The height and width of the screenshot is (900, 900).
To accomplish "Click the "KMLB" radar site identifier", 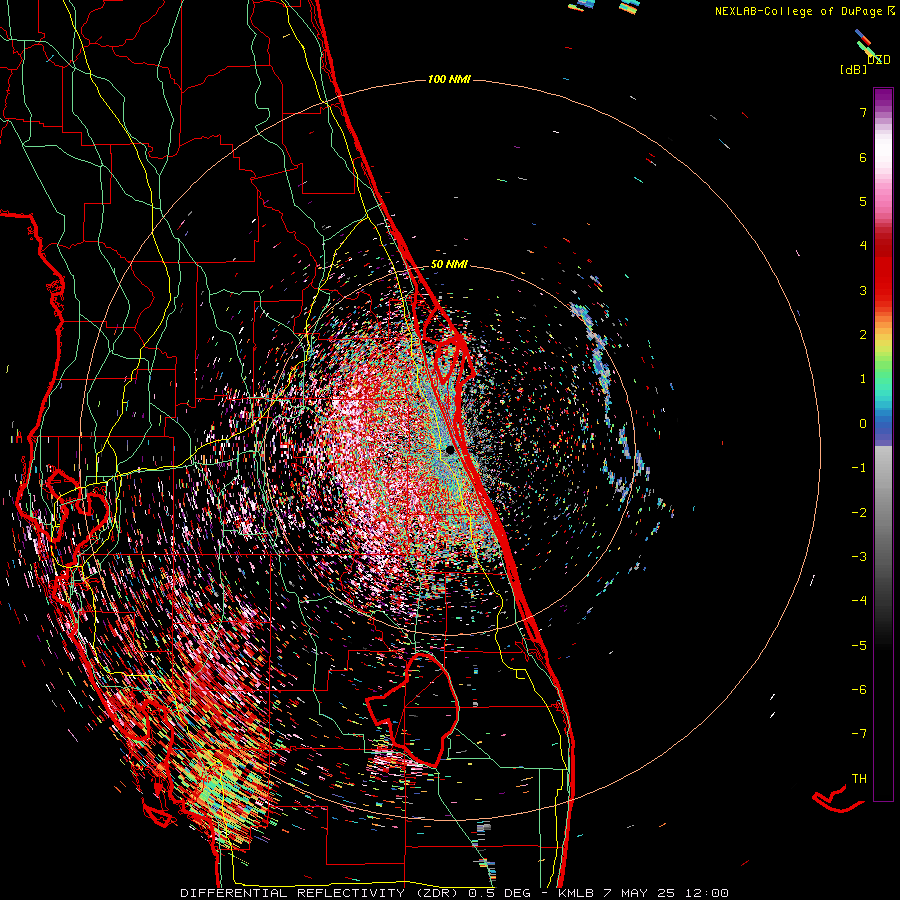I will click(577, 893).
